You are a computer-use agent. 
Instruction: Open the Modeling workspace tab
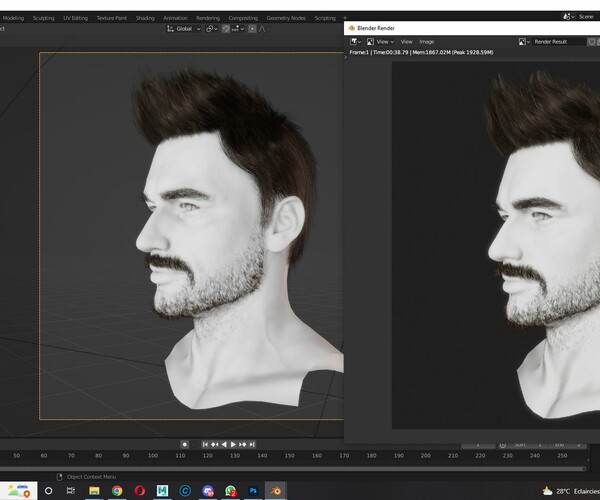13,18
